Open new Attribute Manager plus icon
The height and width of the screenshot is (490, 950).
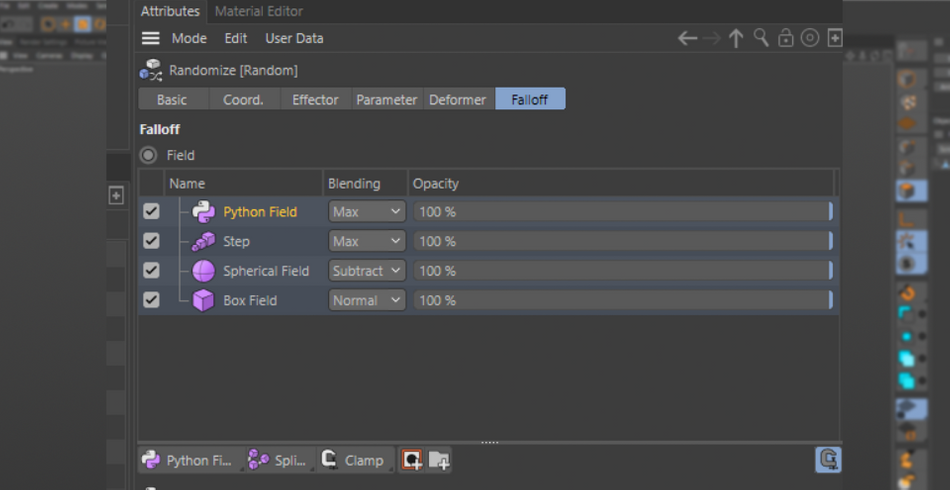[x=835, y=38]
